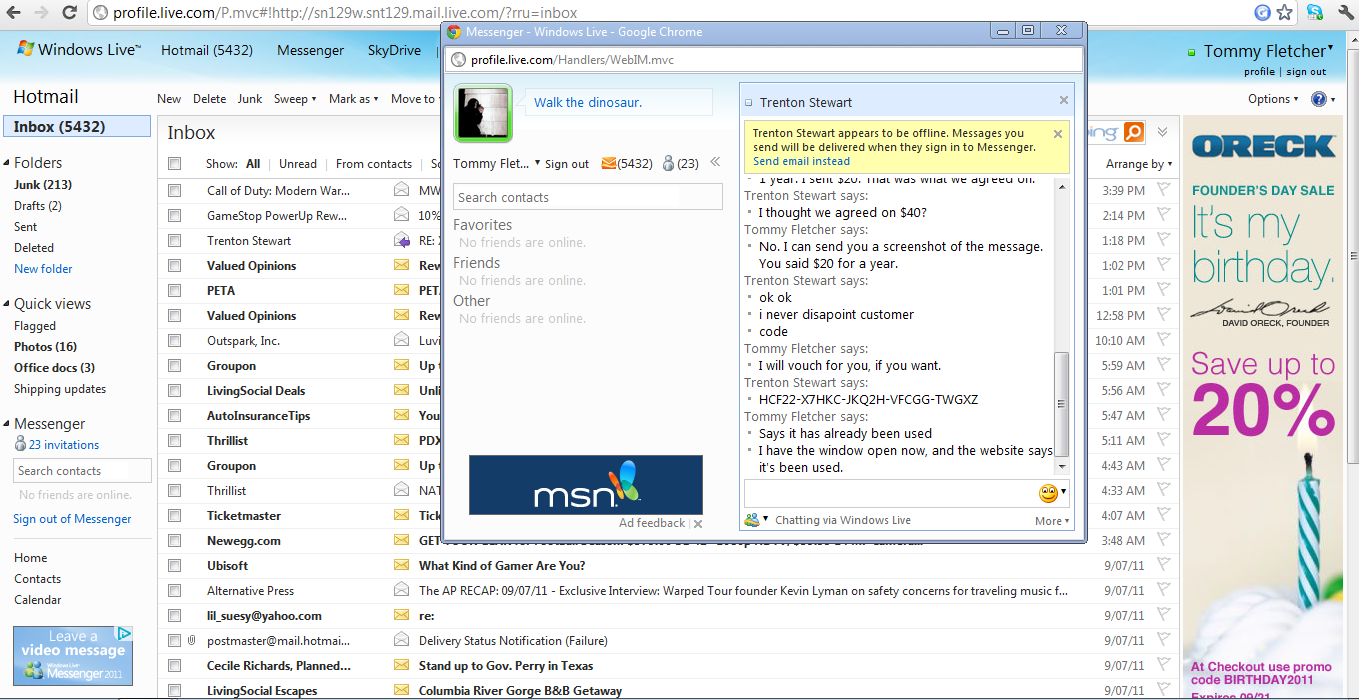The height and width of the screenshot is (700, 1359).
Task: Click the chat message text input box
Action: point(890,493)
